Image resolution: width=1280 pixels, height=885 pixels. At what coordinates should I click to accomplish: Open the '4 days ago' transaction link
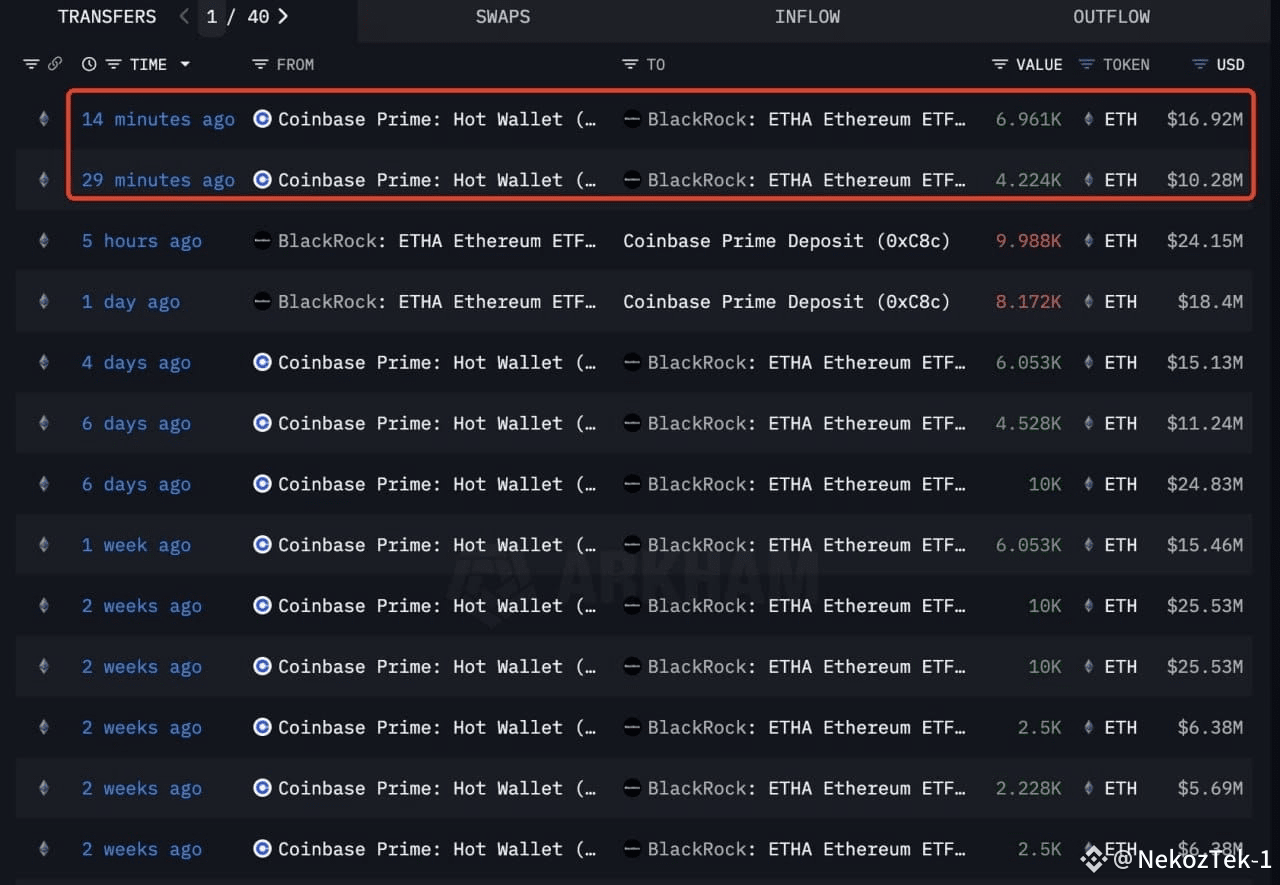coord(136,363)
